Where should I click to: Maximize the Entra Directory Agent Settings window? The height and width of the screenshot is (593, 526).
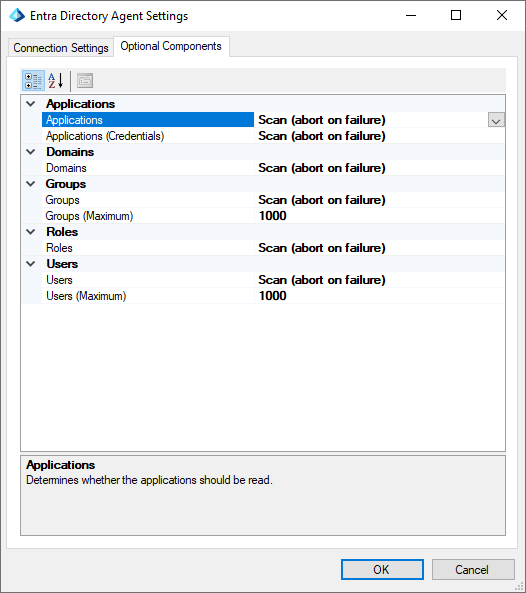456,16
